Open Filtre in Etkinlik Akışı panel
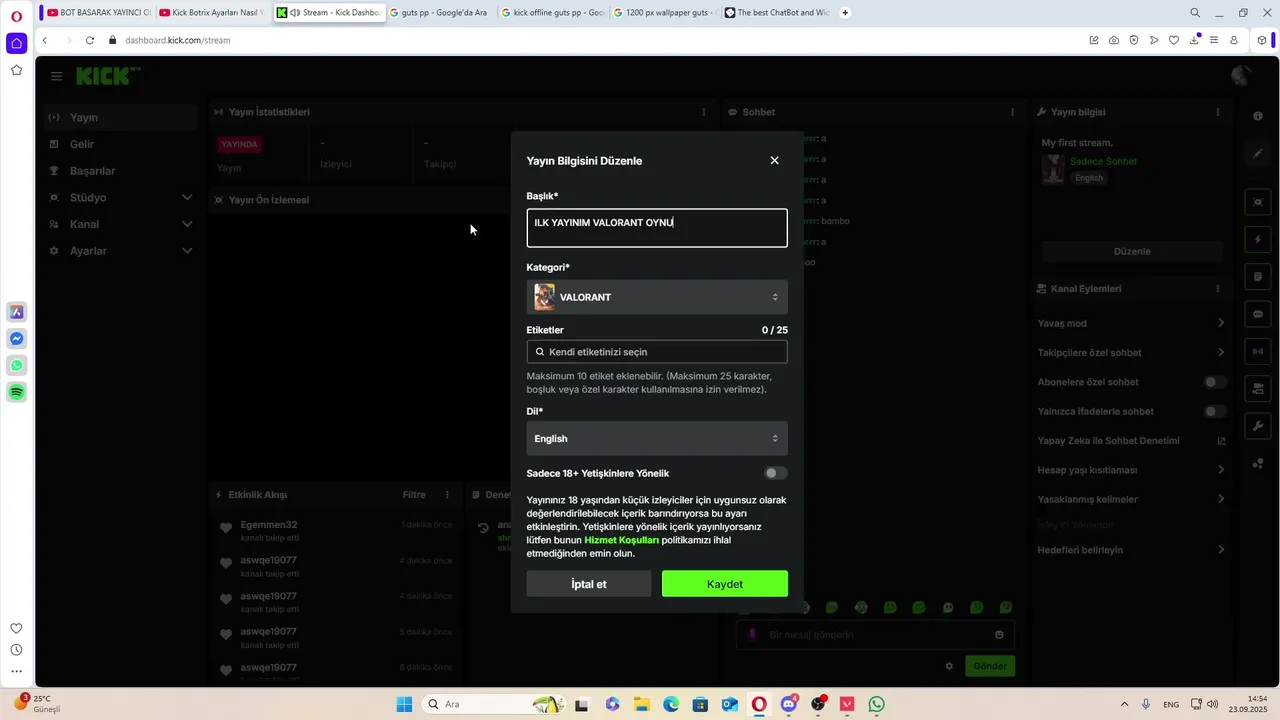This screenshot has width=1280, height=720. pos(414,495)
